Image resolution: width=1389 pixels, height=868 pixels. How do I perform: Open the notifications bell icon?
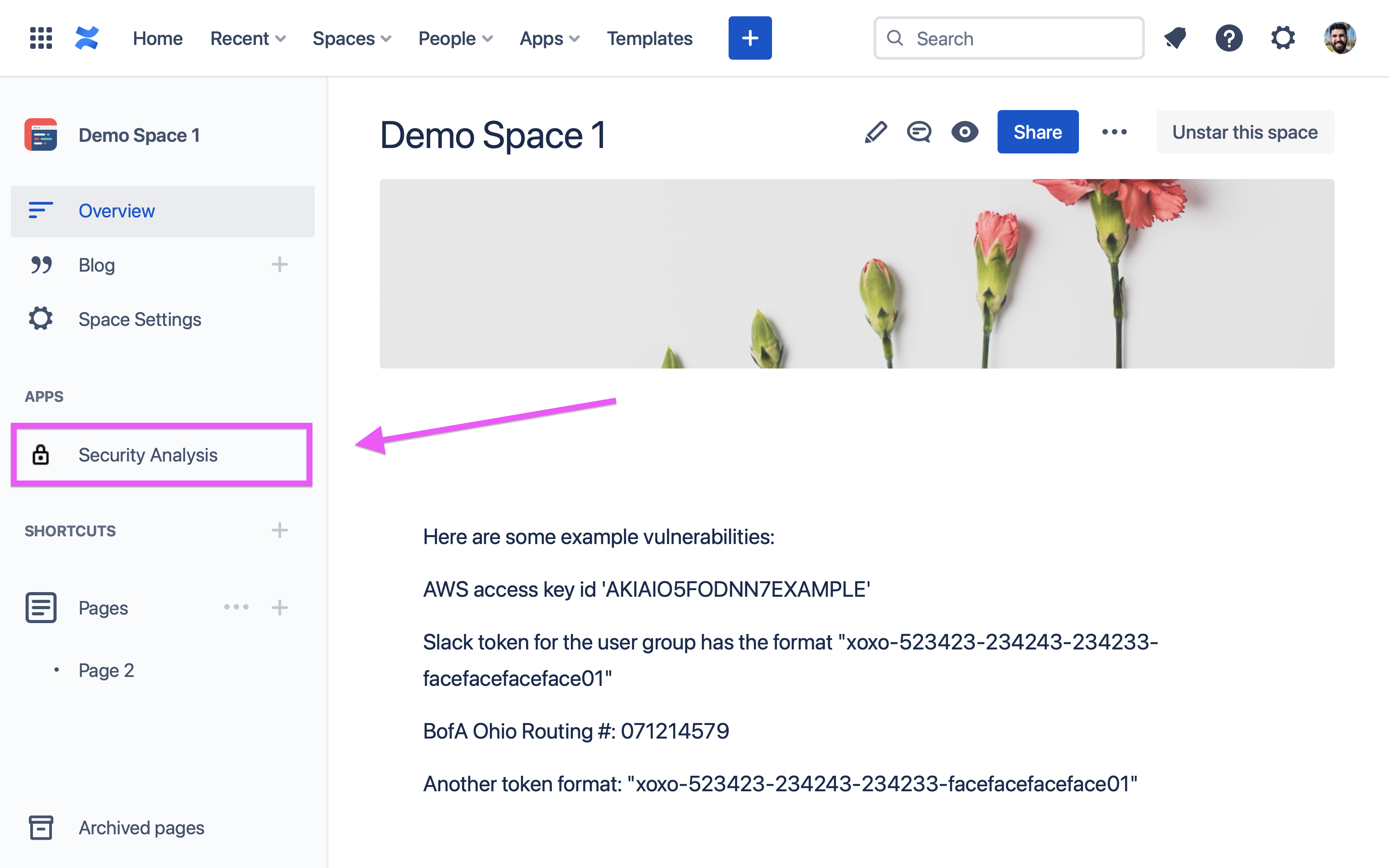1175,38
